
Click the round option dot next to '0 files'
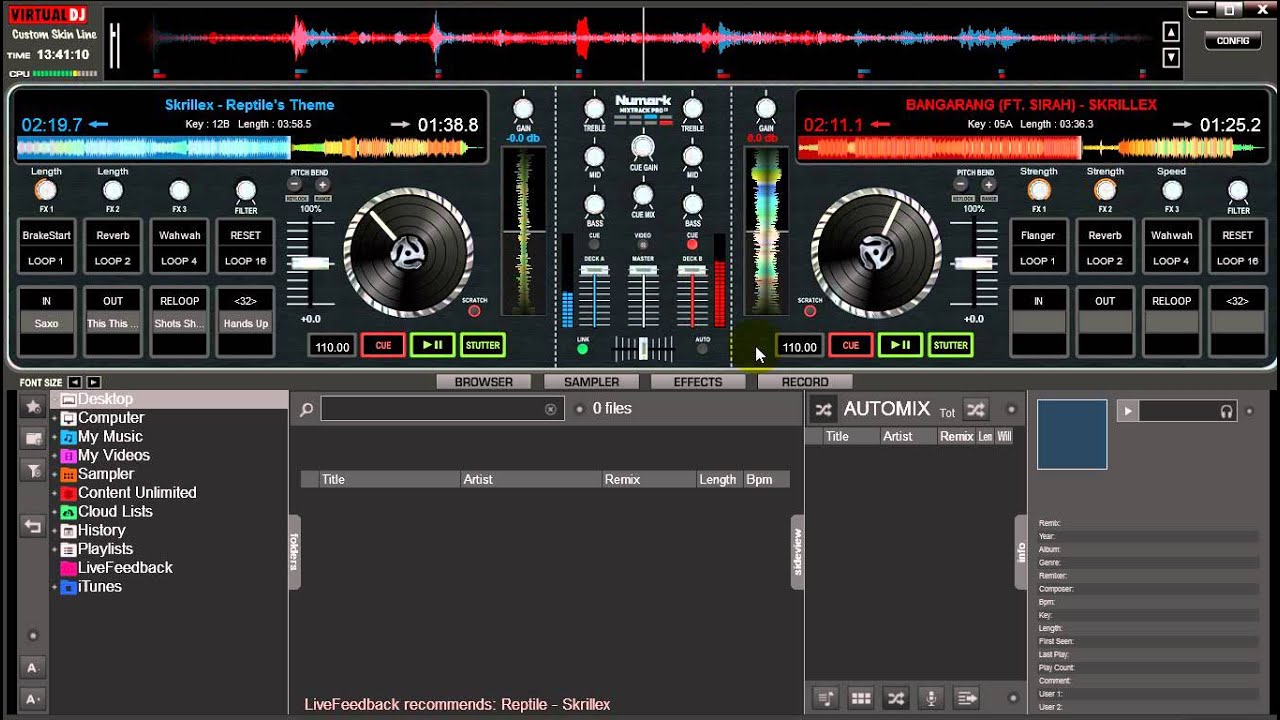click(579, 409)
